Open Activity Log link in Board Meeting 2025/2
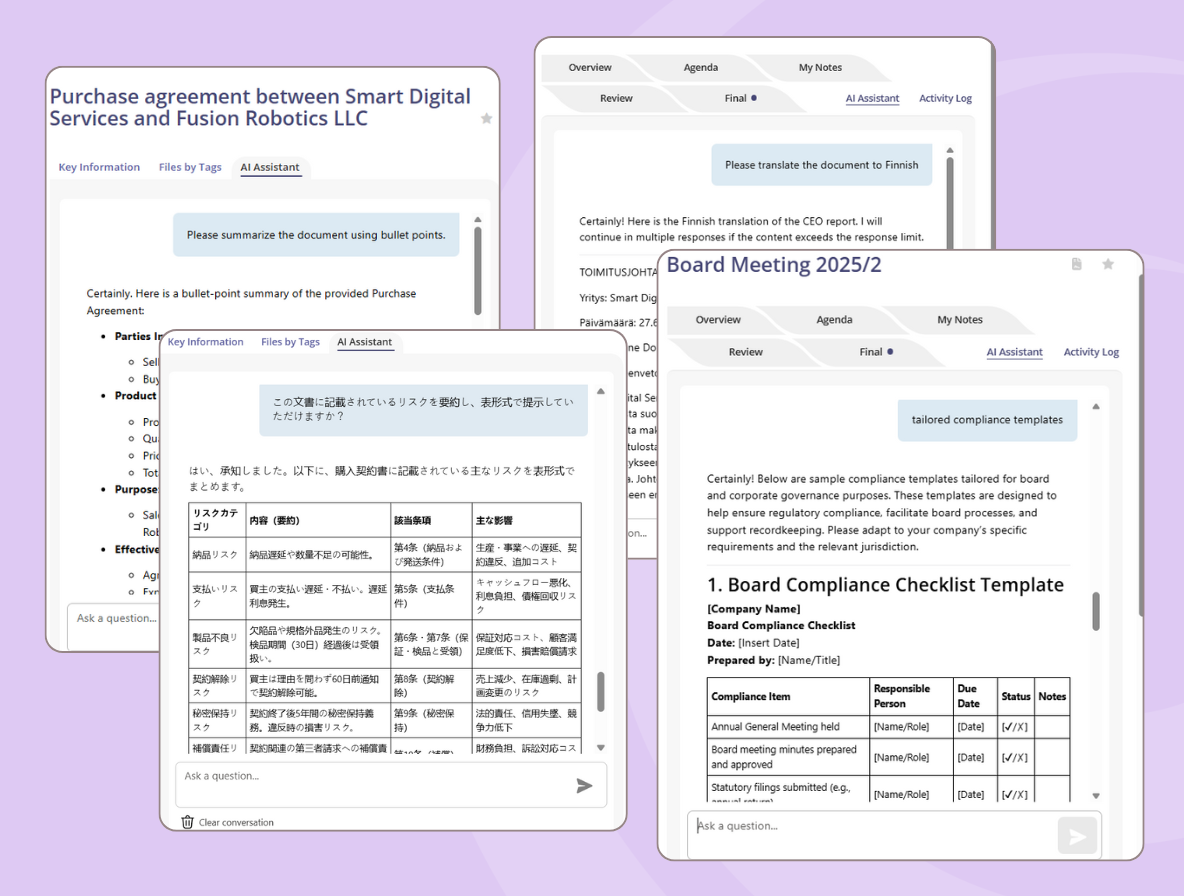This screenshot has height=896, width=1184. 1091,352
